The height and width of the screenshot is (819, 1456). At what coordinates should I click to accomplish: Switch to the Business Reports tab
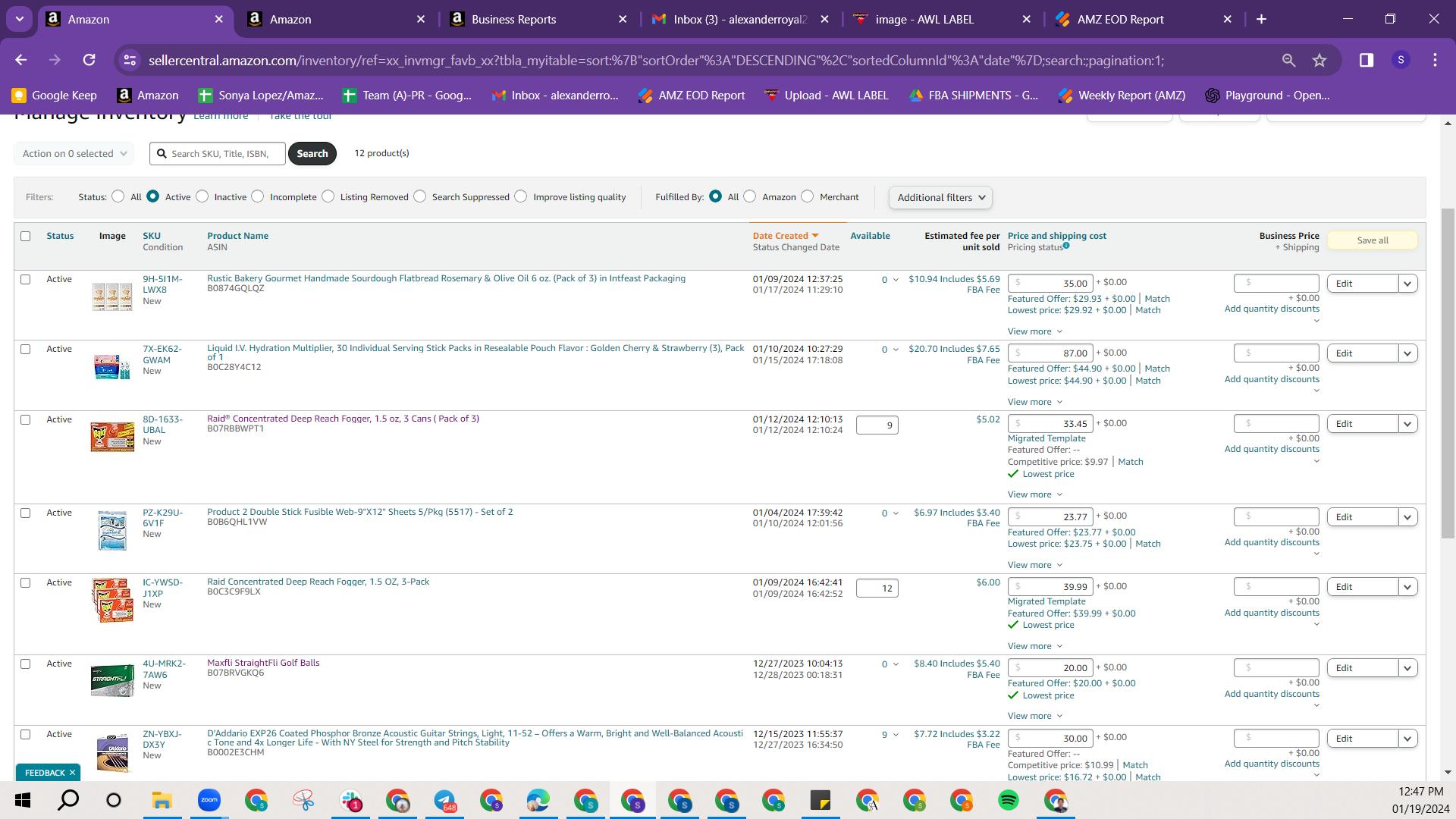point(538,20)
